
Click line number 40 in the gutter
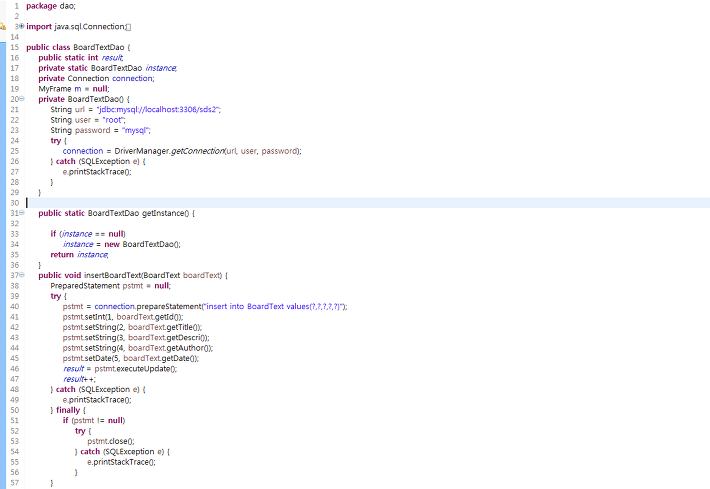point(14,307)
